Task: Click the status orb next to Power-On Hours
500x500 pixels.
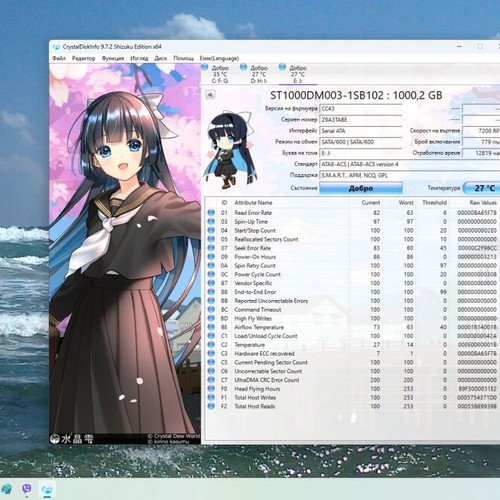Action: (211, 257)
